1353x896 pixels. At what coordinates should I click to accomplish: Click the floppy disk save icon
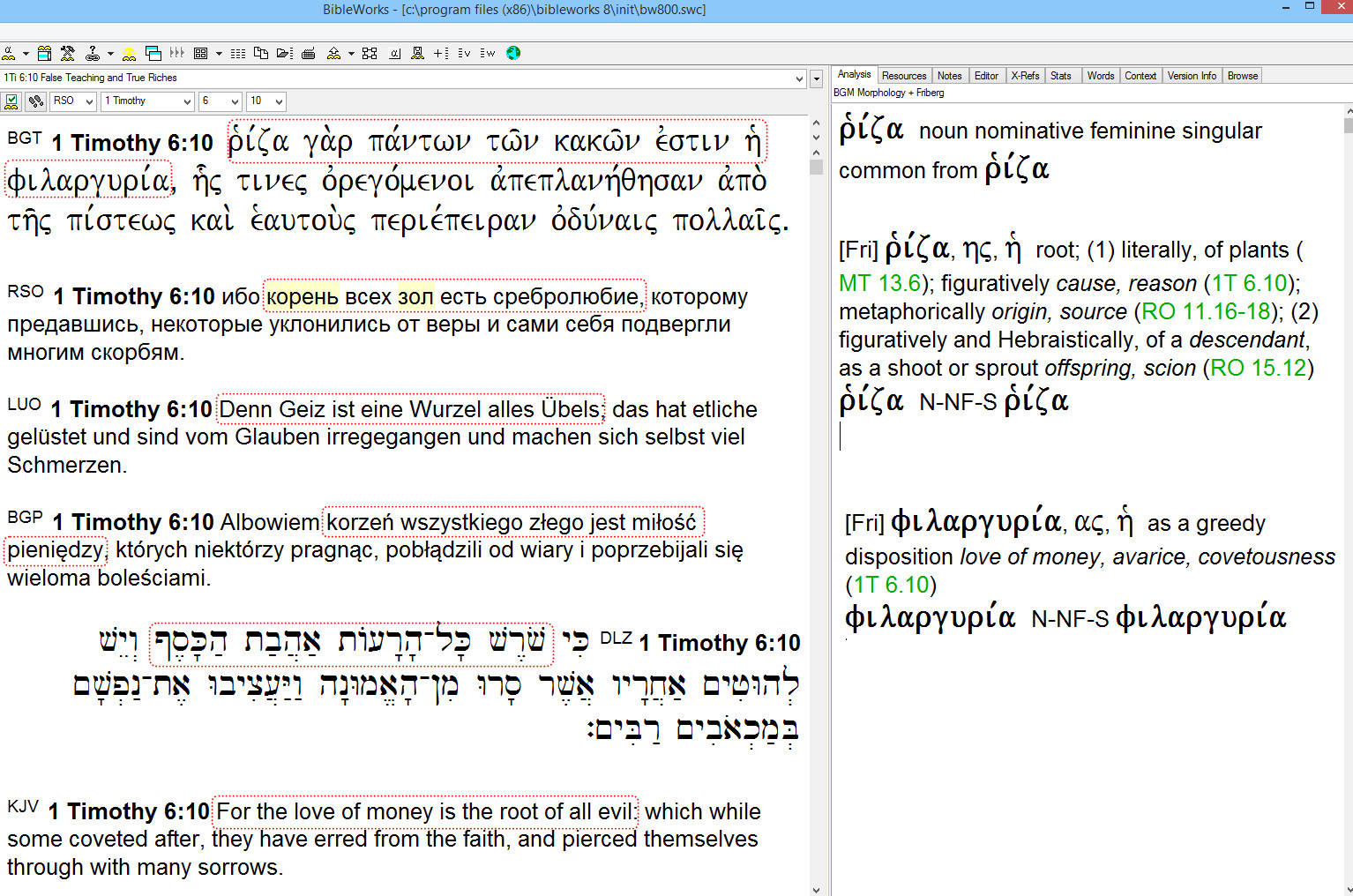click(x=418, y=53)
